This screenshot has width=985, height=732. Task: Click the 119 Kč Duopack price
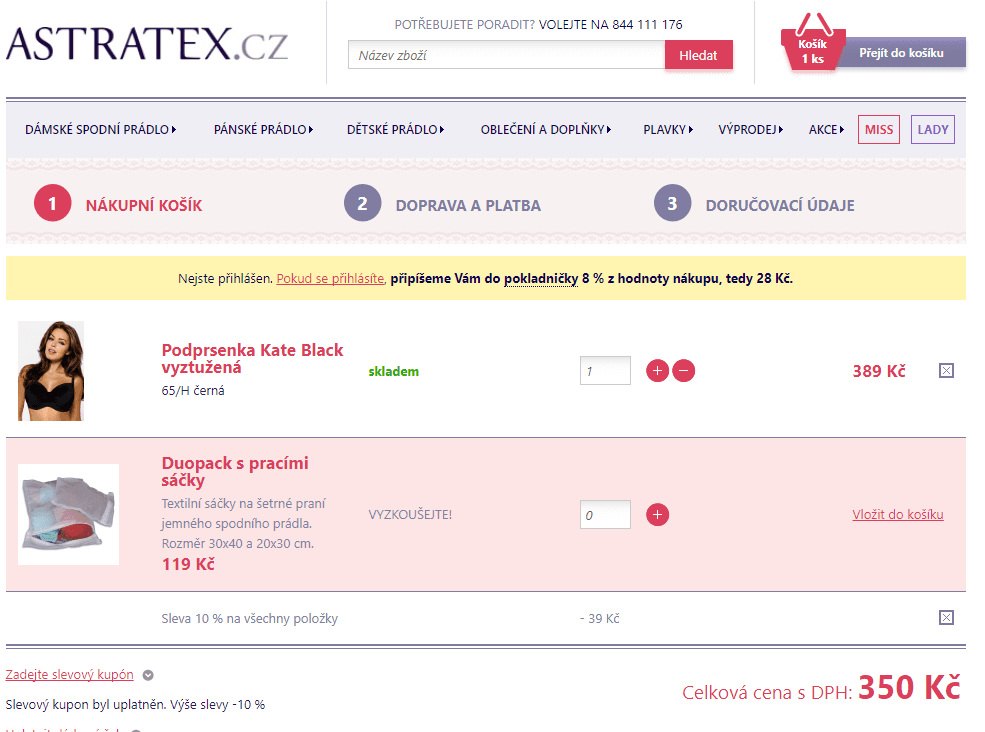click(x=188, y=564)
